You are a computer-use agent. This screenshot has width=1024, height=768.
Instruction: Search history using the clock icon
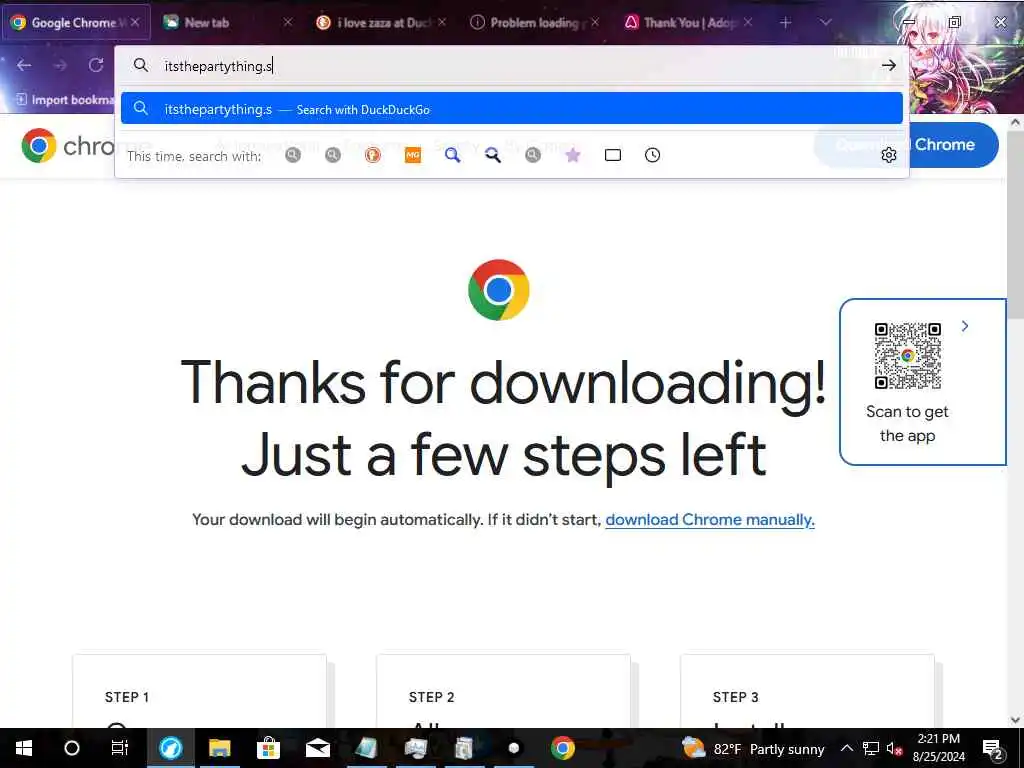652,155
